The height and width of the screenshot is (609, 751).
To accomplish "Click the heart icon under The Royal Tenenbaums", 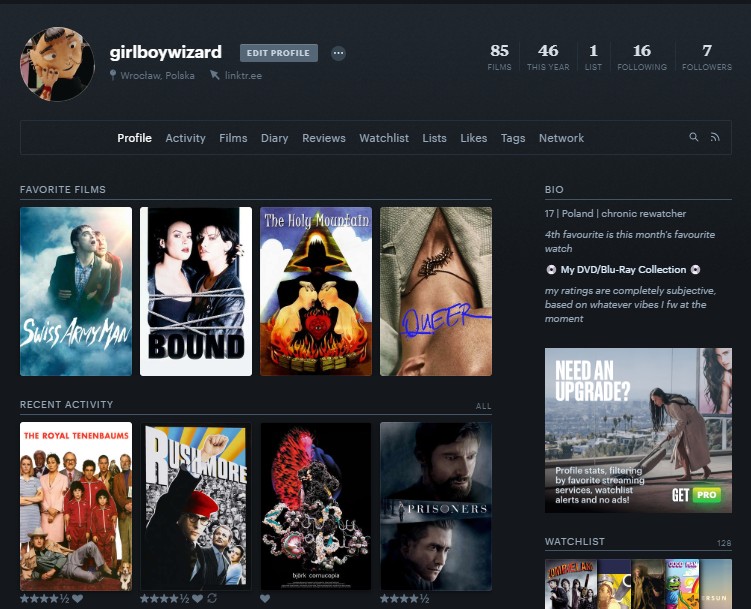I will 78,599.
